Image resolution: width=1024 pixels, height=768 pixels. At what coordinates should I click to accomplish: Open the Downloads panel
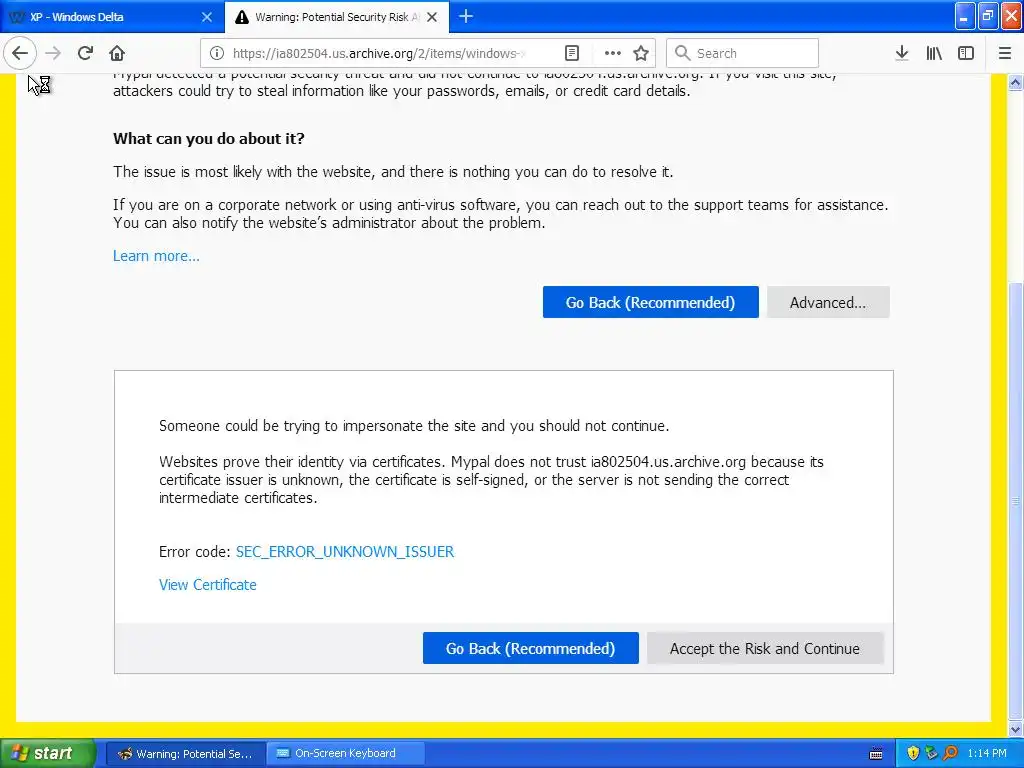pos(902,54)
